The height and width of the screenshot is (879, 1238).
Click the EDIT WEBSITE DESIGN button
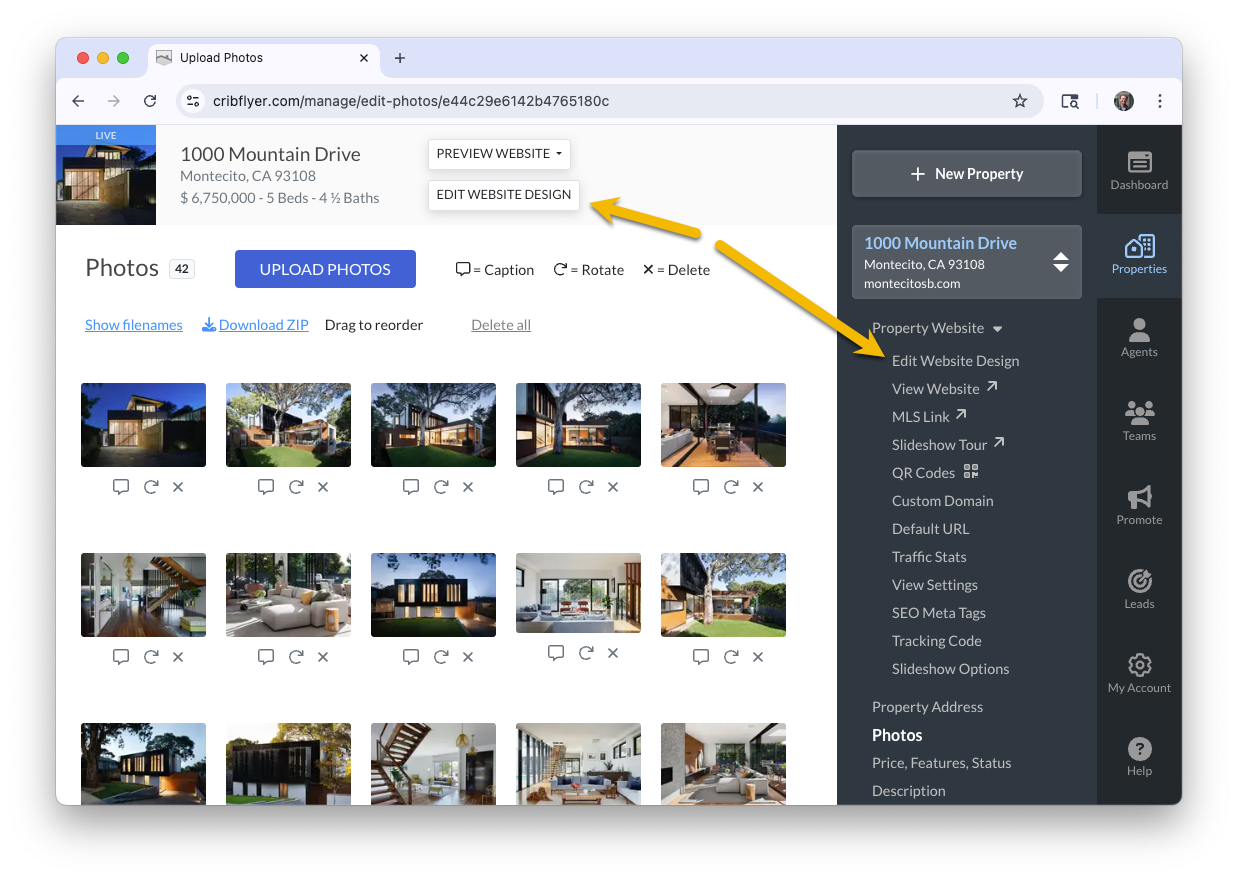click(x=504, y=195)
